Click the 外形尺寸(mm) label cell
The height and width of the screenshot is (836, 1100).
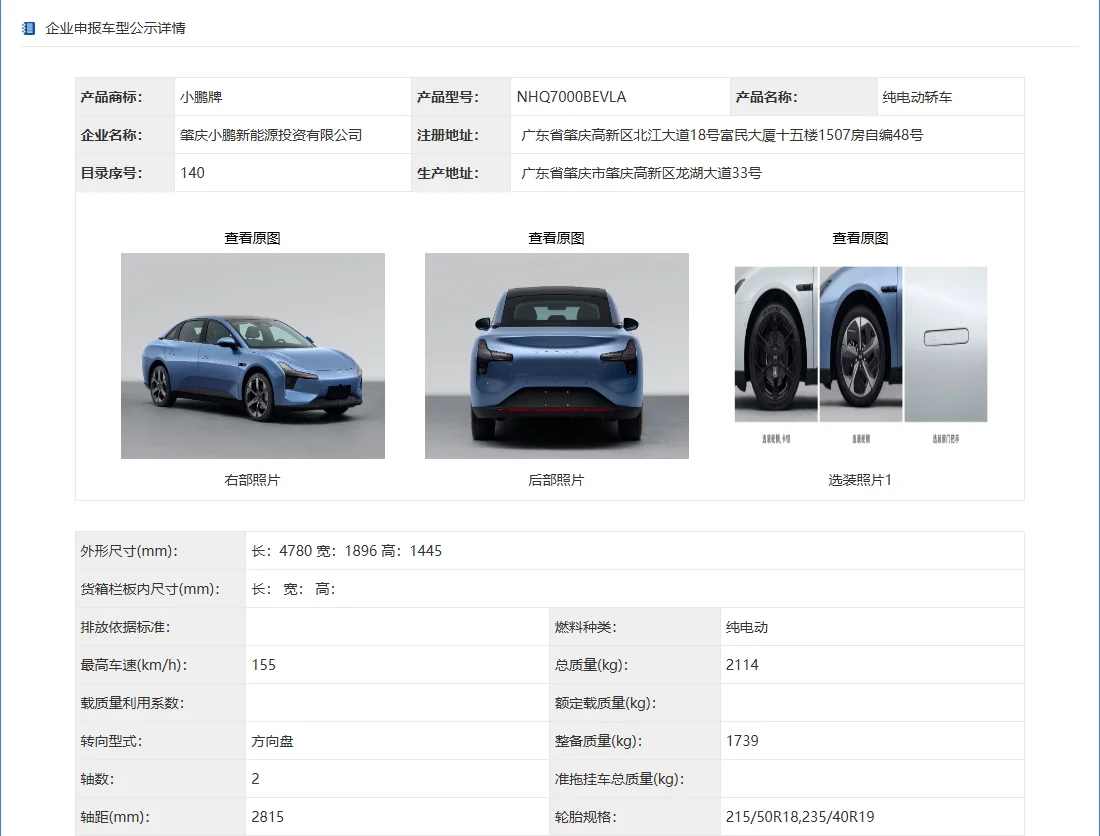pos(161,551)
